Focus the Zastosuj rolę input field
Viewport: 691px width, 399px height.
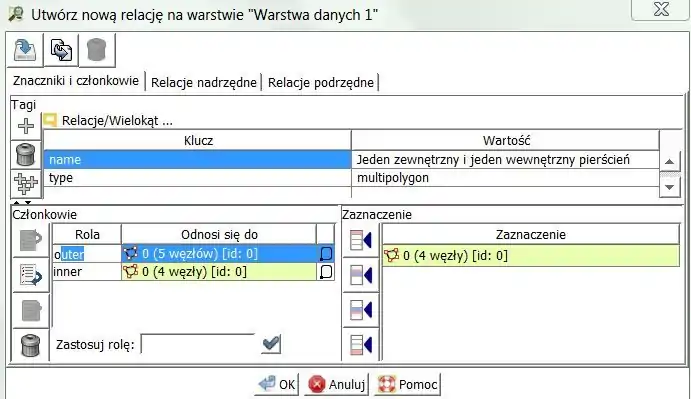tap(198, 344)
